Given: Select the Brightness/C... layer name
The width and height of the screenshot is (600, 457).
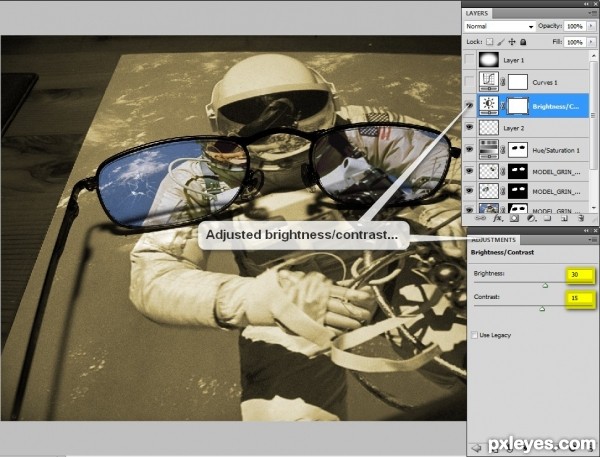Looking at the screenshot, I should (556, 106).
